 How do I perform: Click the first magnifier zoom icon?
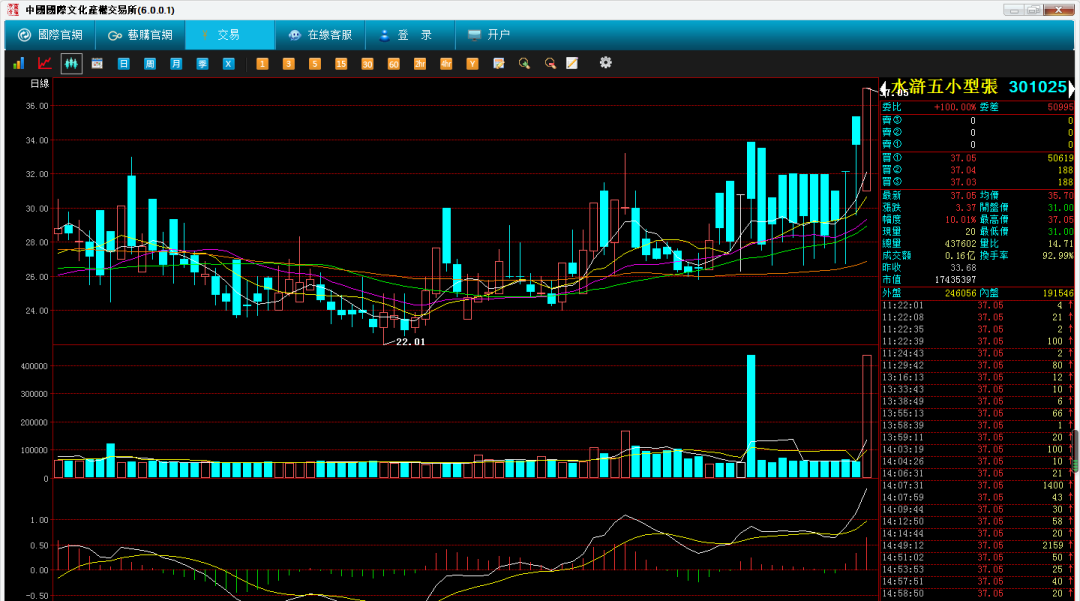coord(524,63)
